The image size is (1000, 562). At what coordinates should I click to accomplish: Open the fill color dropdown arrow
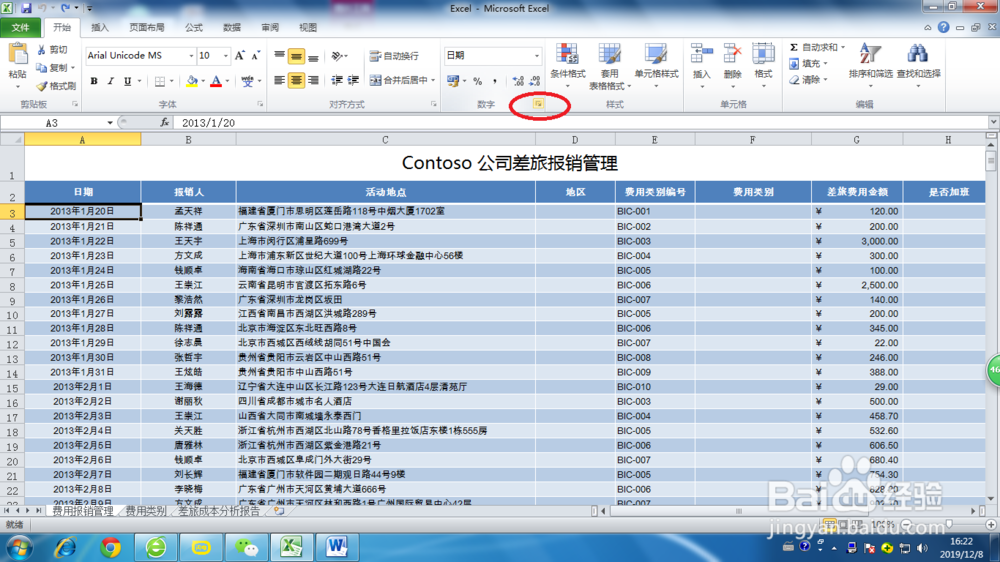click(x=203, y=81)
